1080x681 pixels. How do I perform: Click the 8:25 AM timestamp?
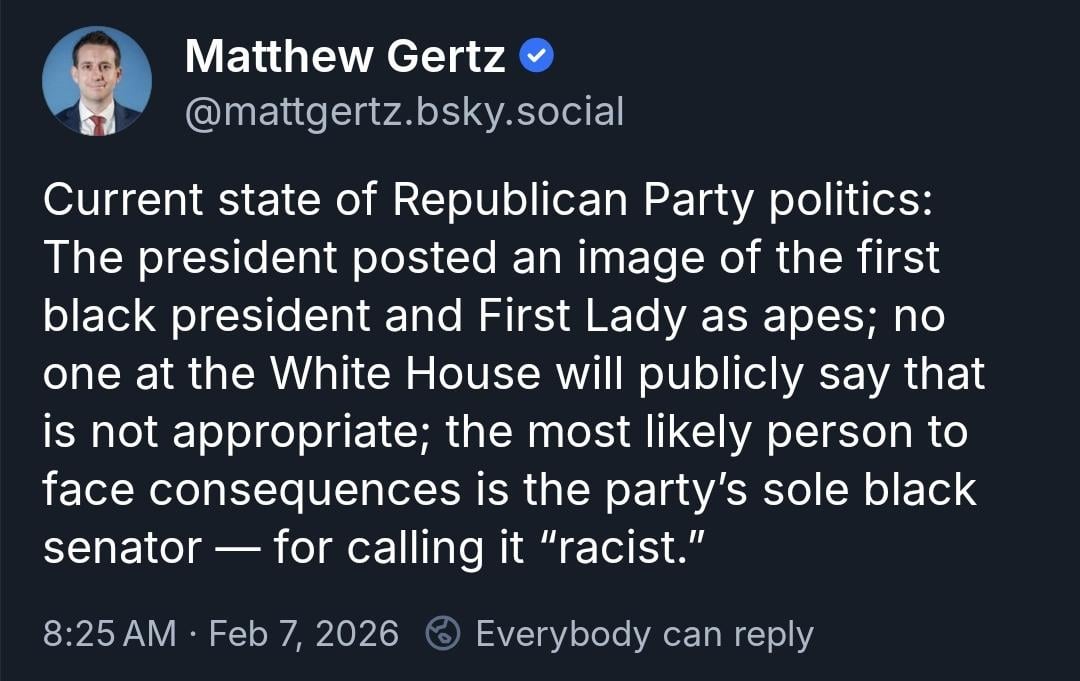click(109, 634)
